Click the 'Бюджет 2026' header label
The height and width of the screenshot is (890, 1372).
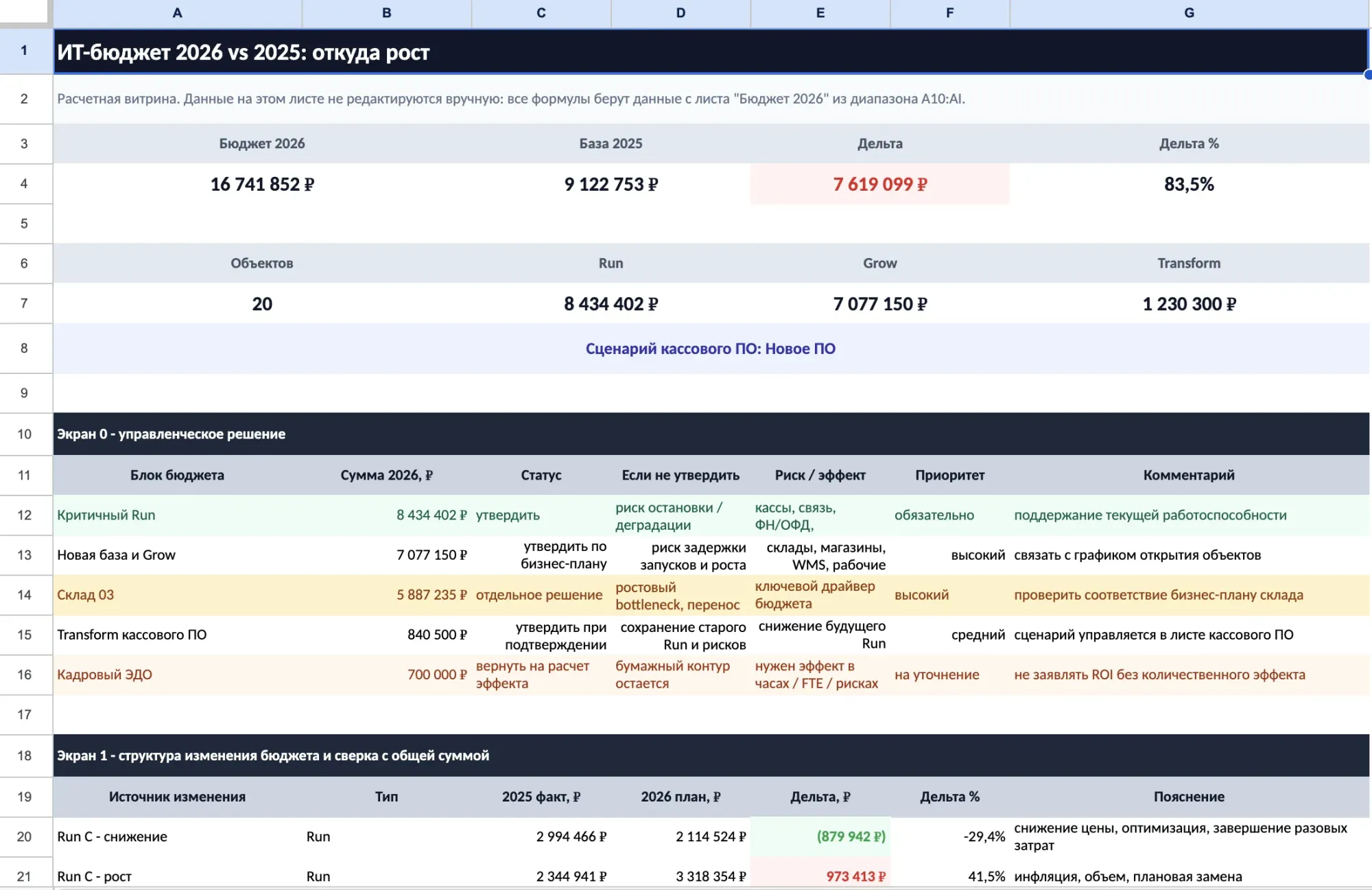(262, 143)
